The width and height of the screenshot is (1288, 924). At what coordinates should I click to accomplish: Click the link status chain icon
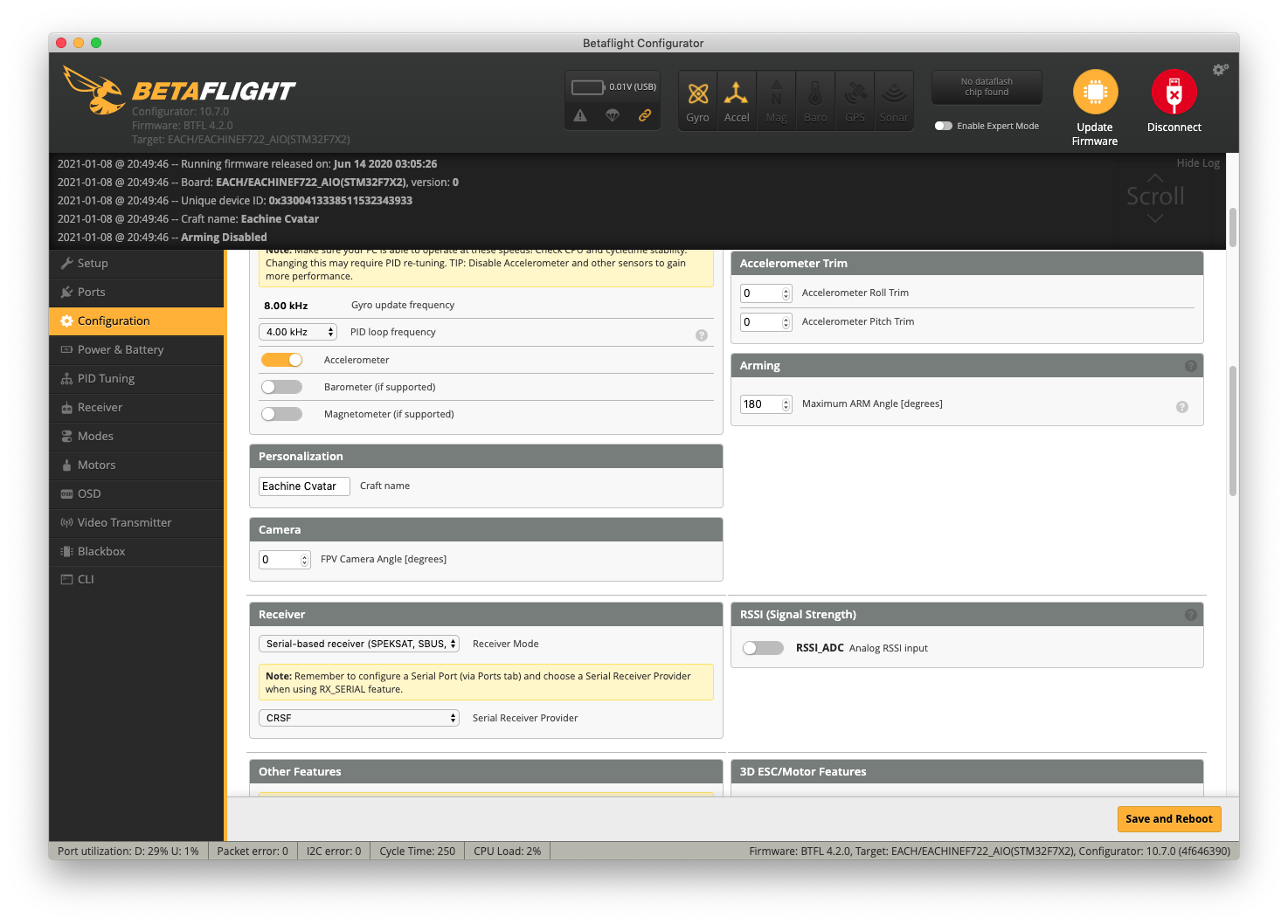pyautogui.click(x=645, y=115)
